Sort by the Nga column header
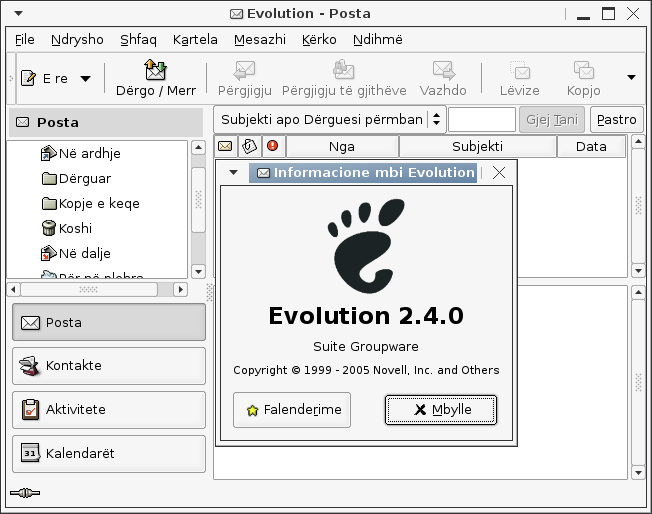The height and width of the screenshot is (514, 652). click(x=342, y=146)
